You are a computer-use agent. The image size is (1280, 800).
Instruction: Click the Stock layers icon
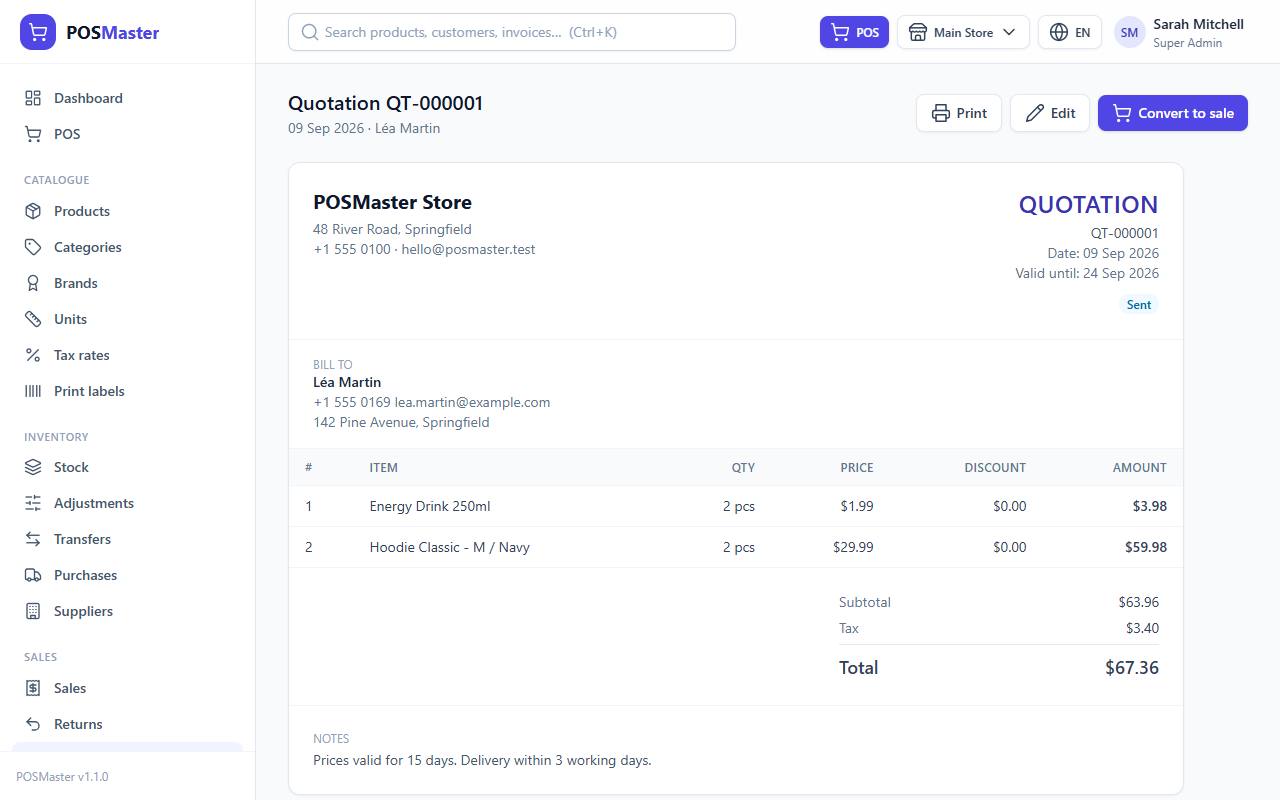click(33, 467)
